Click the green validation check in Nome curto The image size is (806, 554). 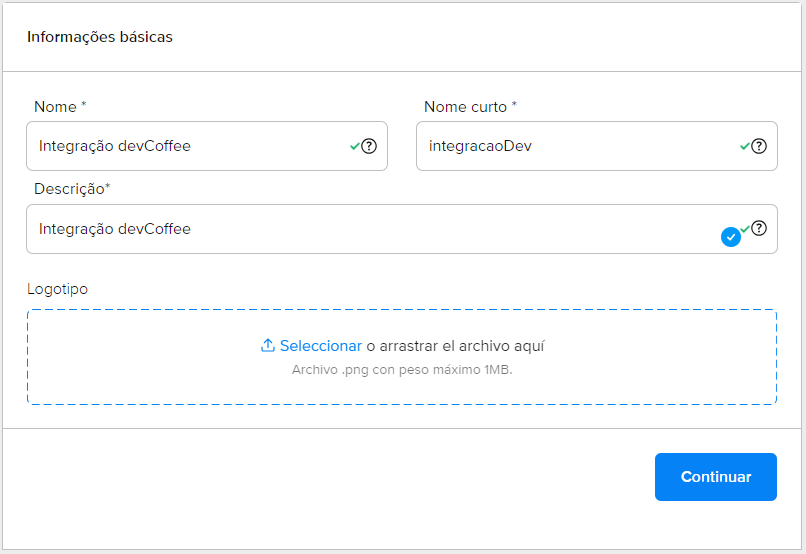pyautogui.click(x=744, y=146)
